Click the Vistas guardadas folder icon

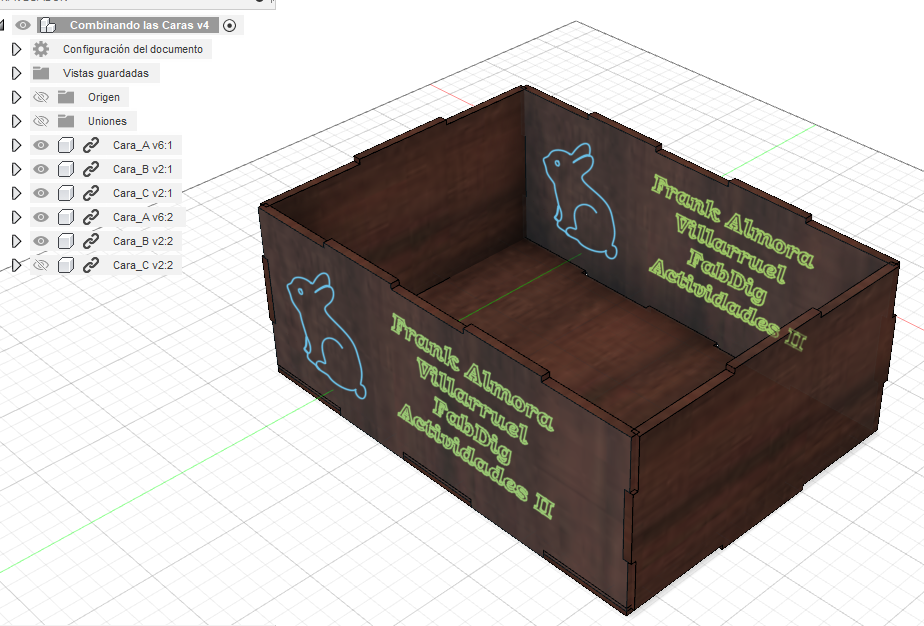click(x=41, y=73)
